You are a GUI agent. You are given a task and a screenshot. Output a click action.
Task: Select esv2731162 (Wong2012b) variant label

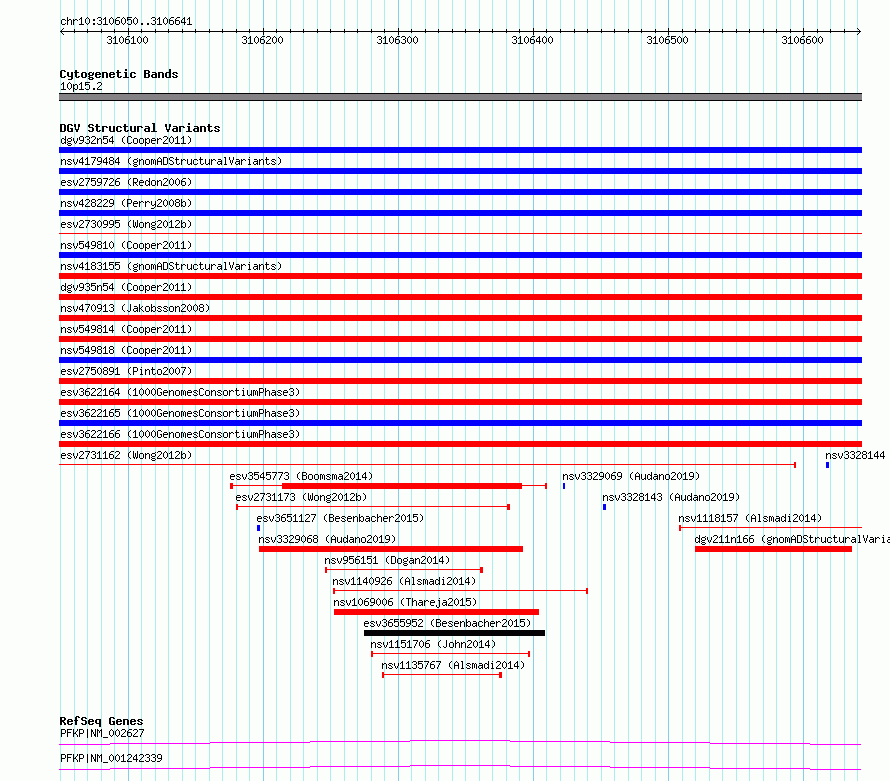pyautogui.click(x=126, y=455)
